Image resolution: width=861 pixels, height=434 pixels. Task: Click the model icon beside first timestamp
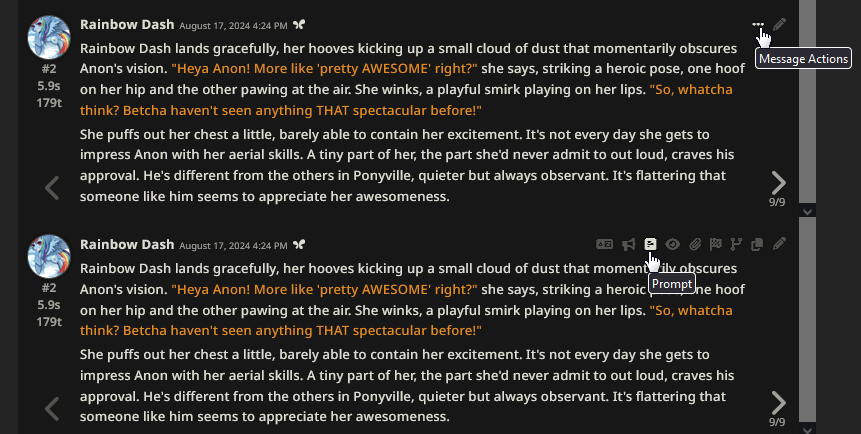click(298, 25)
